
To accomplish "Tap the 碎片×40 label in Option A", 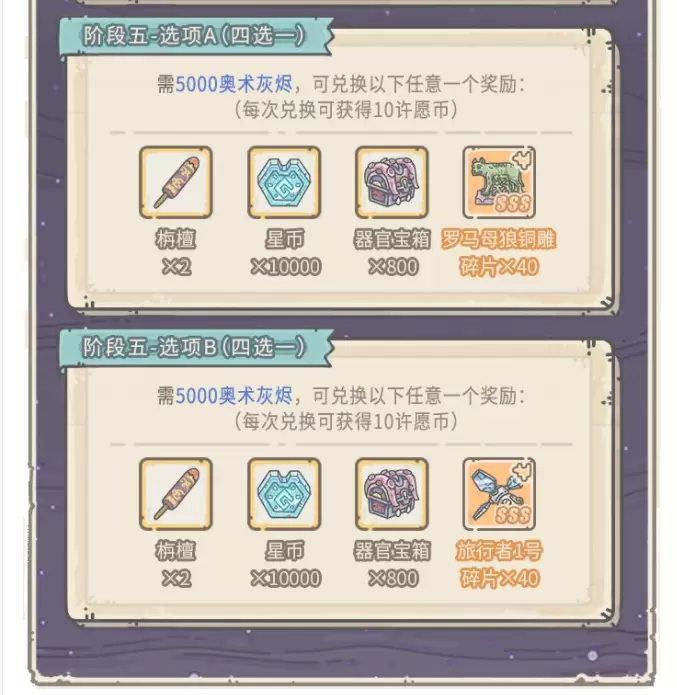I will coord(499,267).
